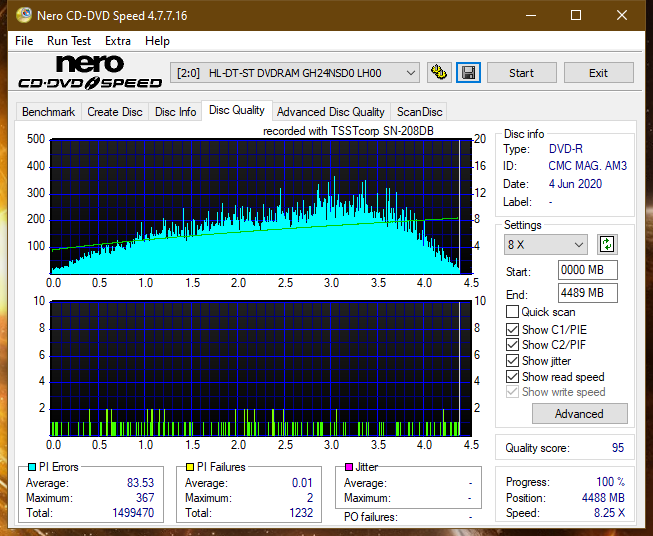Open the Help menu
653x536 pixels.
pos(157,41)
